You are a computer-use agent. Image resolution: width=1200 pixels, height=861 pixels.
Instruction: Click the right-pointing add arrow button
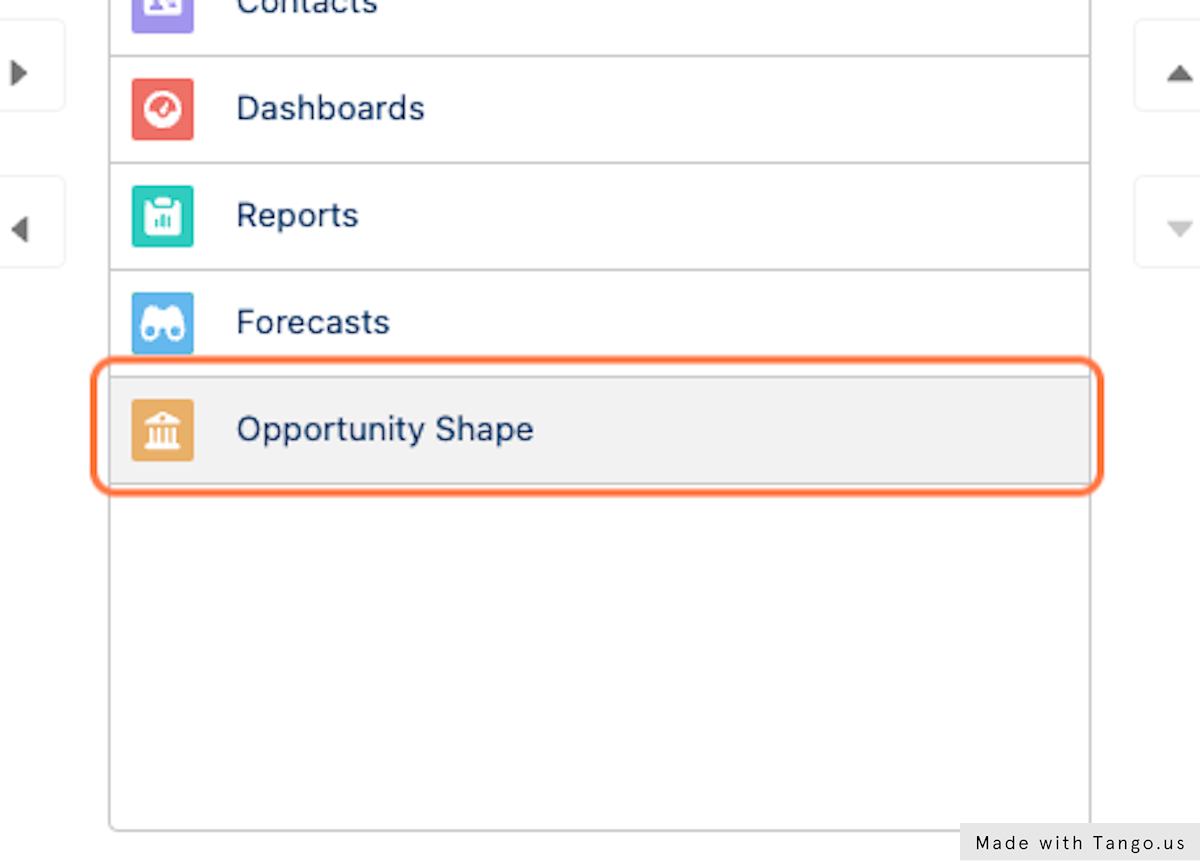point(20,72)
